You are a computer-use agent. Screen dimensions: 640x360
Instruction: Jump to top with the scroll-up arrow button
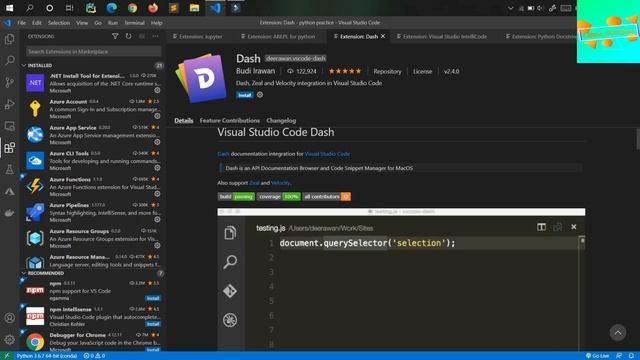[618, 333]
